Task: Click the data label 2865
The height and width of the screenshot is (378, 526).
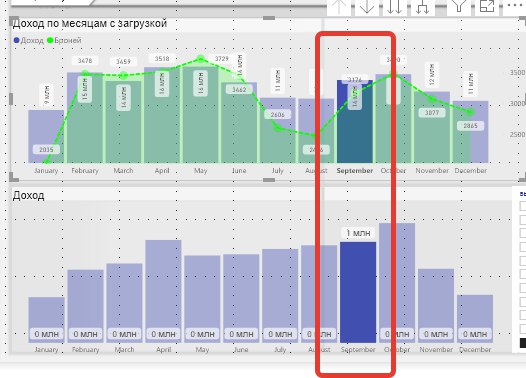Action: (x=470, y=126)
